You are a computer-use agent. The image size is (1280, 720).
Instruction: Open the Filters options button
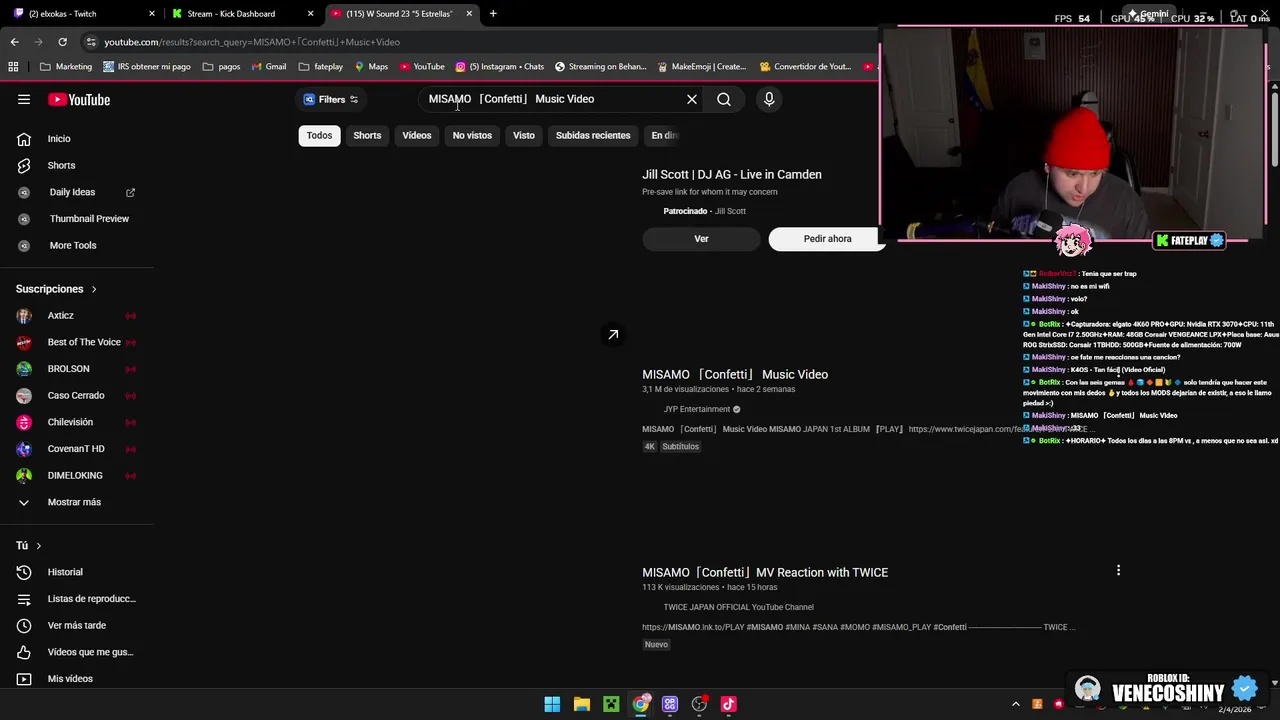click(331, 99)
